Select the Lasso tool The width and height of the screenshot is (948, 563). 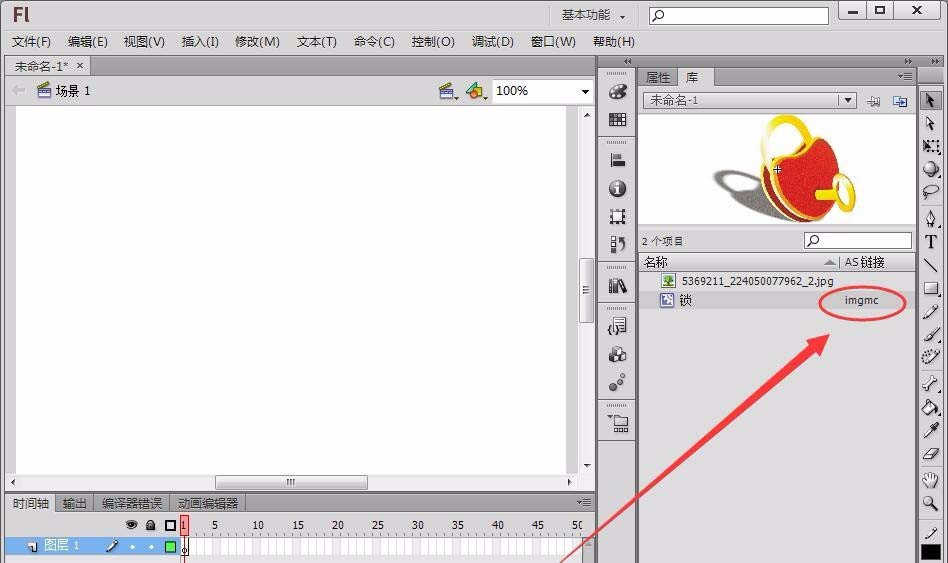coord(930,192)
